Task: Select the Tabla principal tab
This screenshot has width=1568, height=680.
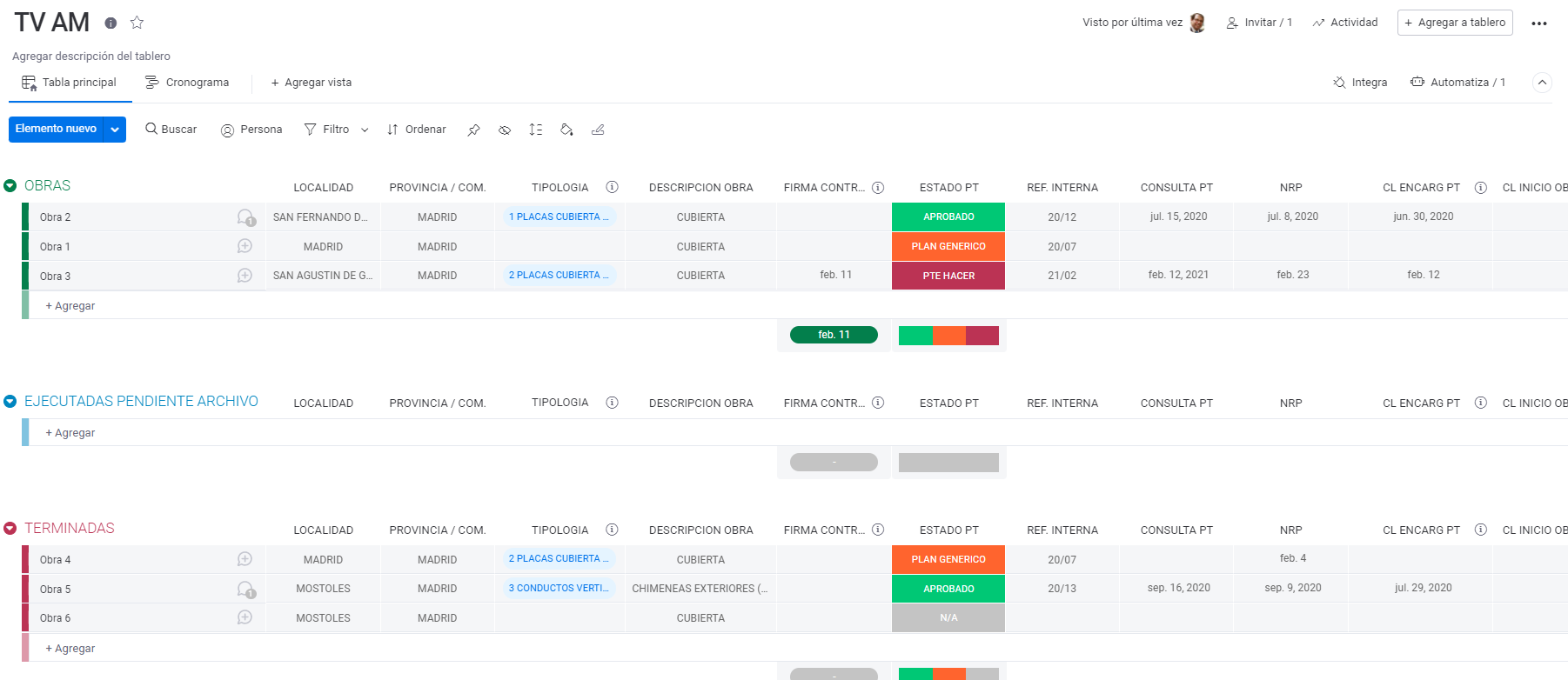Action: [x=70, y=83]
